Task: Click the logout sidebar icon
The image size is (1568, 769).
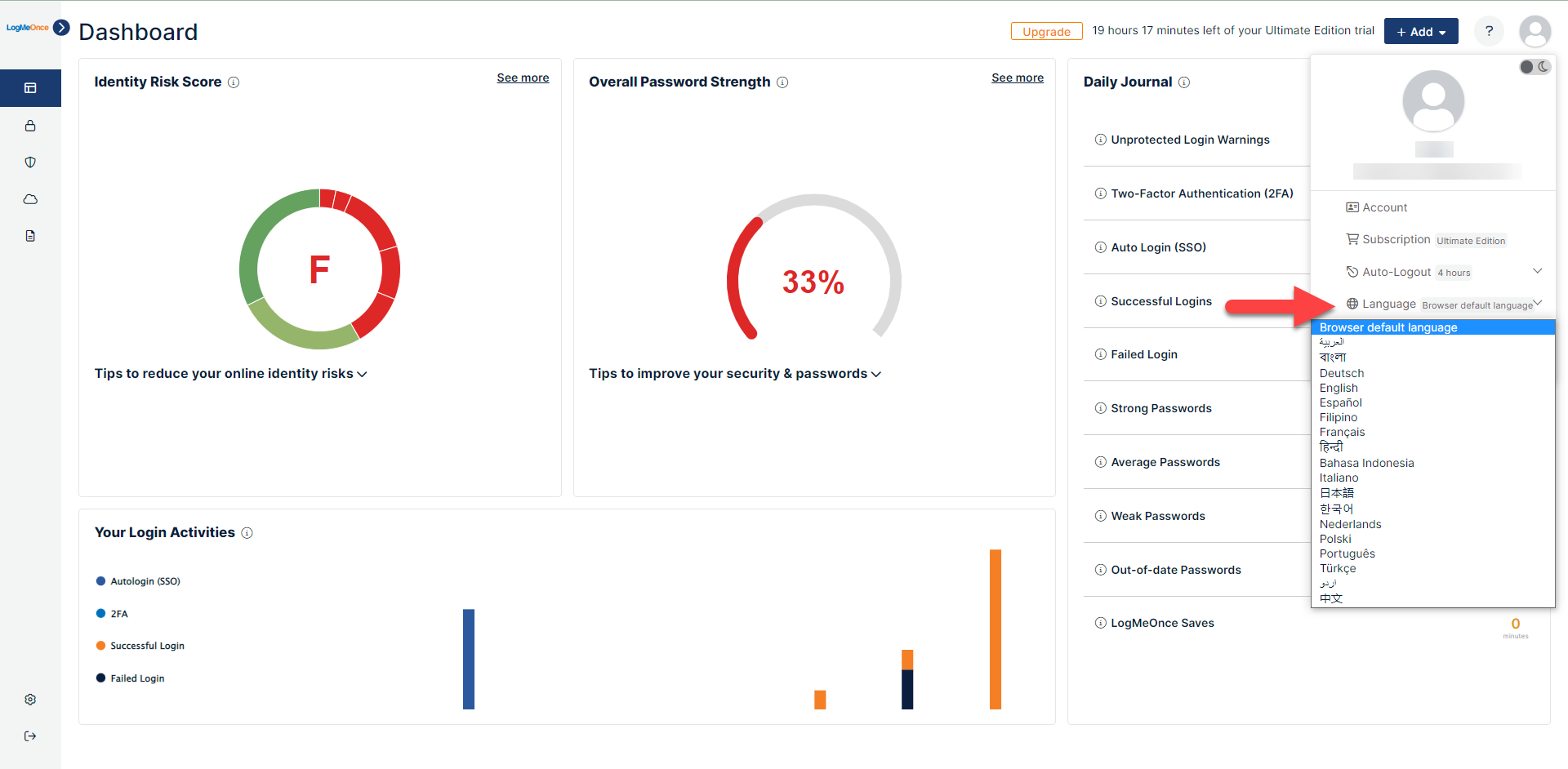Action: point(30,736)
